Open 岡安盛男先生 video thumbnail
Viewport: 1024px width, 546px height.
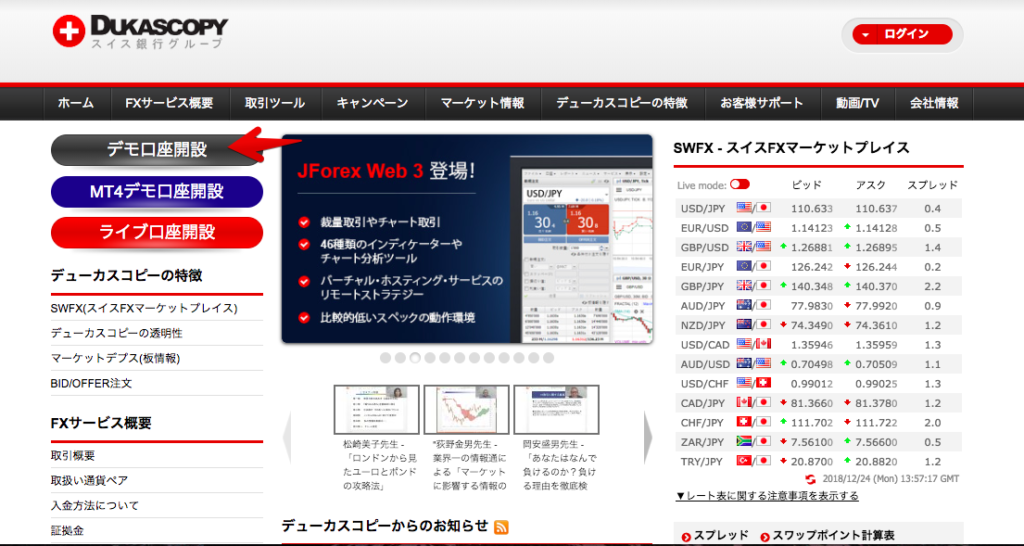[556, 410]
